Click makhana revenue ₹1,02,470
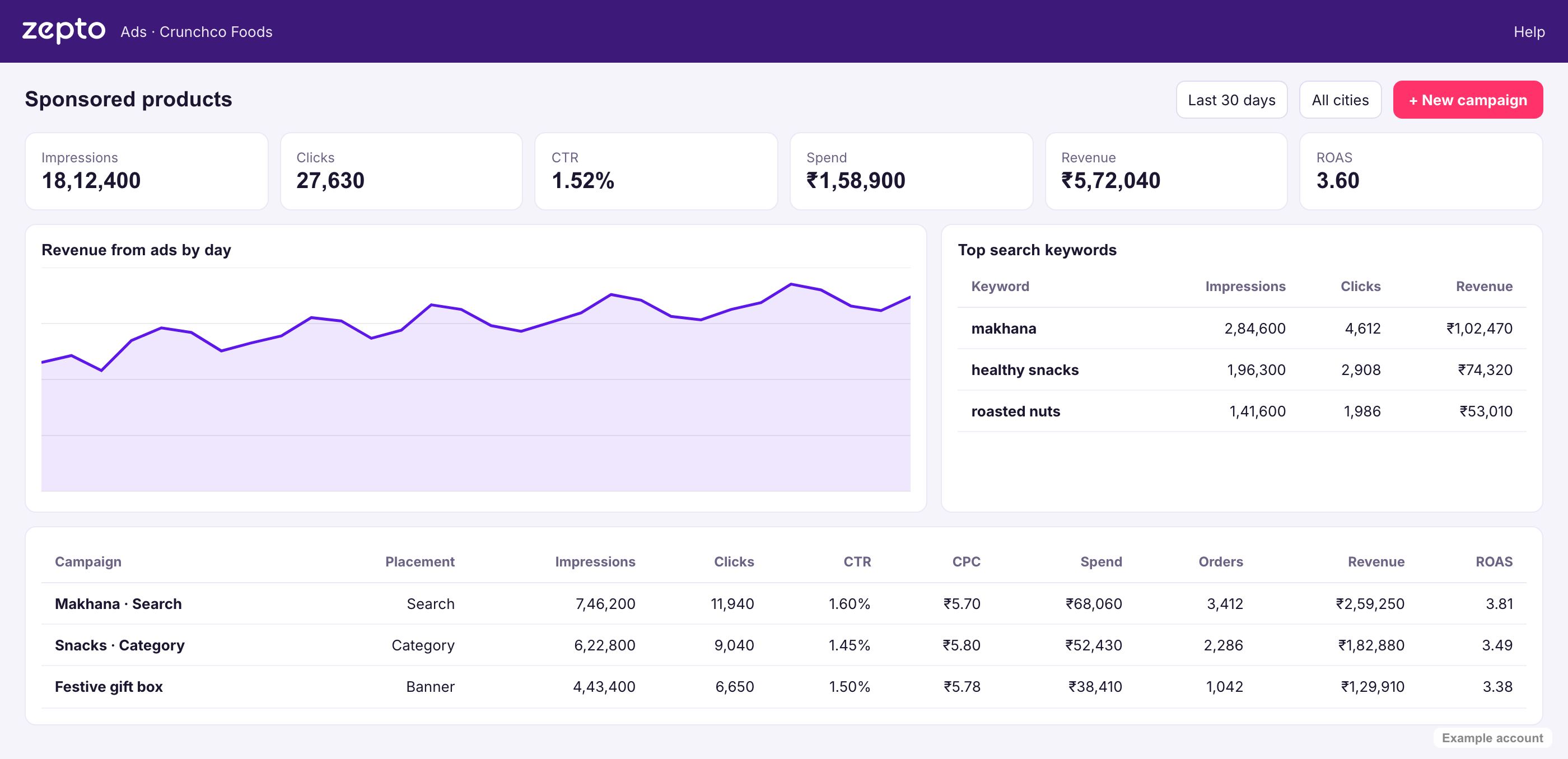1568x759 pixels. tap(1479, 329)
